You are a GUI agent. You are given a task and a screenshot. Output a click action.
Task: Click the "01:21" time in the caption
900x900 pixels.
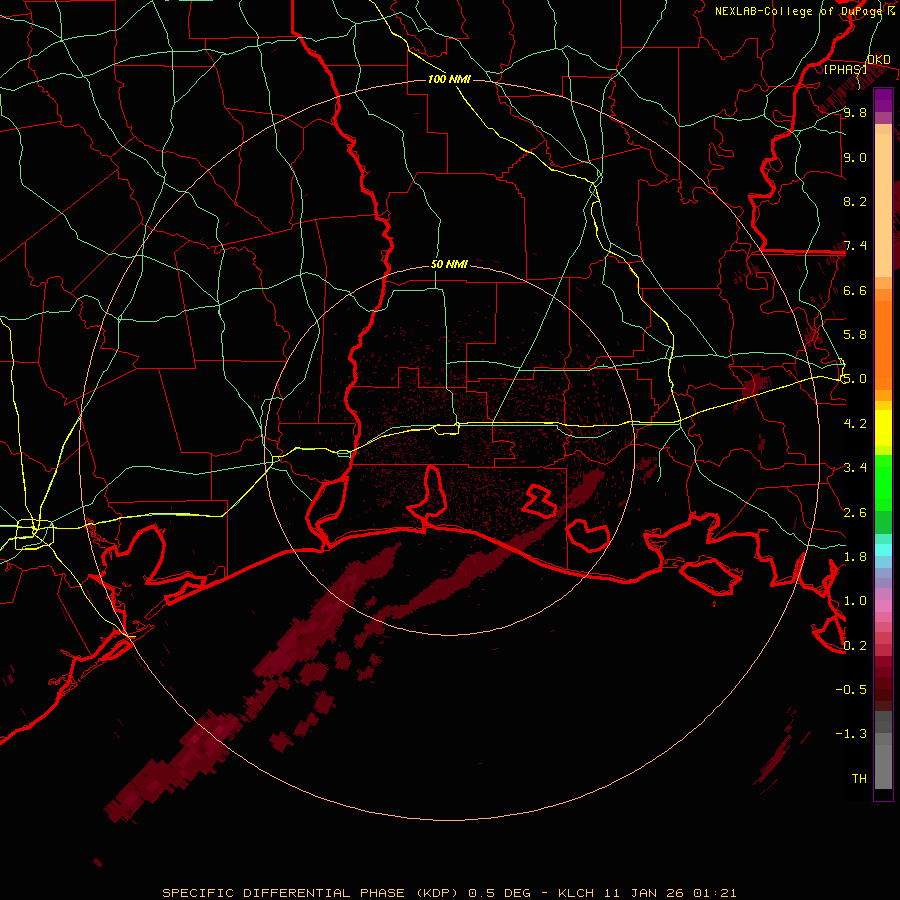[715, 893]
